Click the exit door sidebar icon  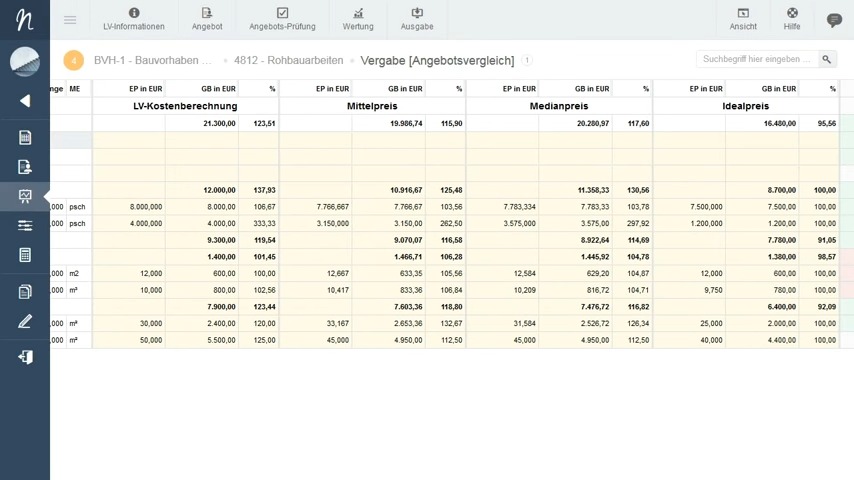[25, 357]
